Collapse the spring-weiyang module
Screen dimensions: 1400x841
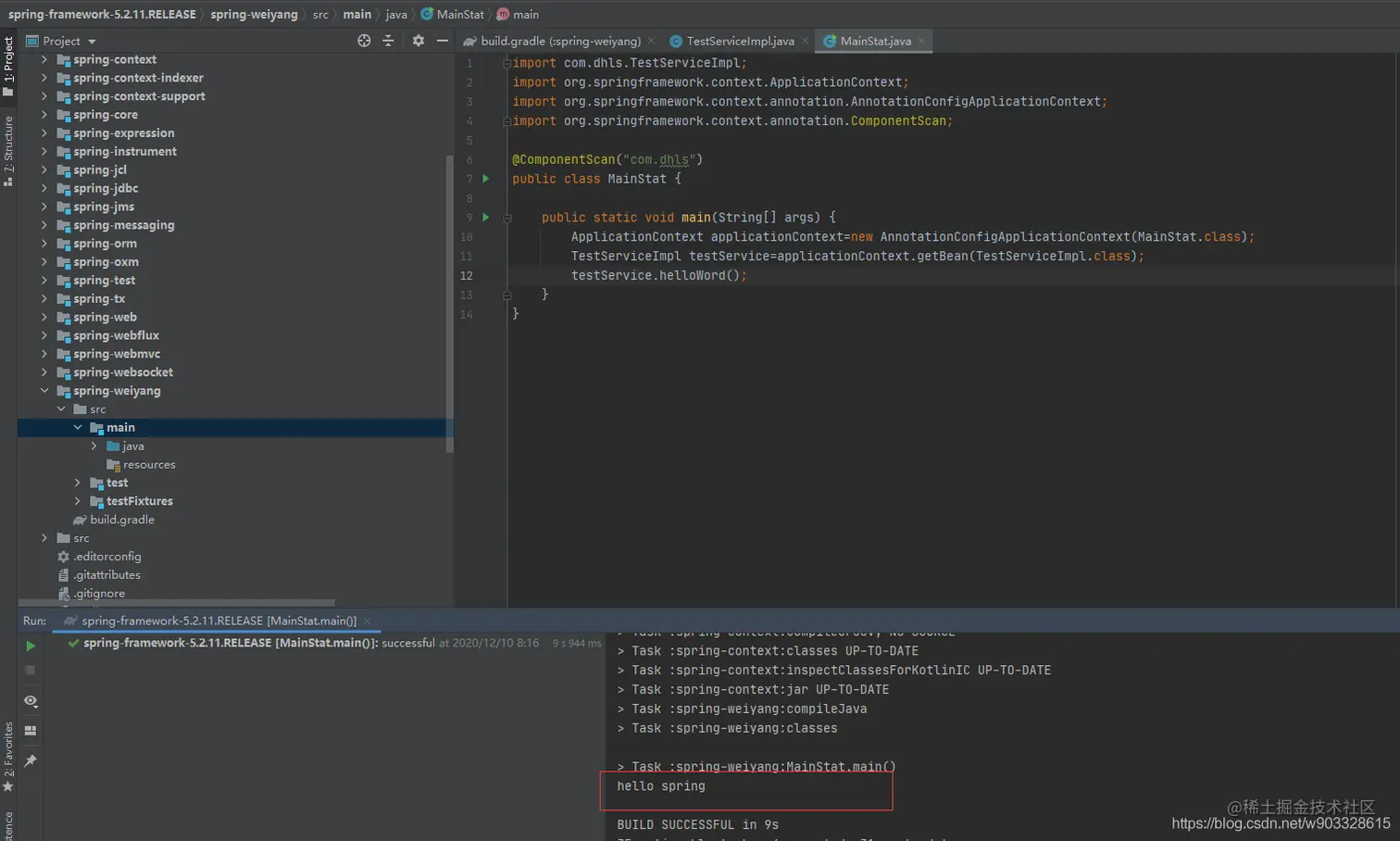pyautogui.click(x=44, y=391)
